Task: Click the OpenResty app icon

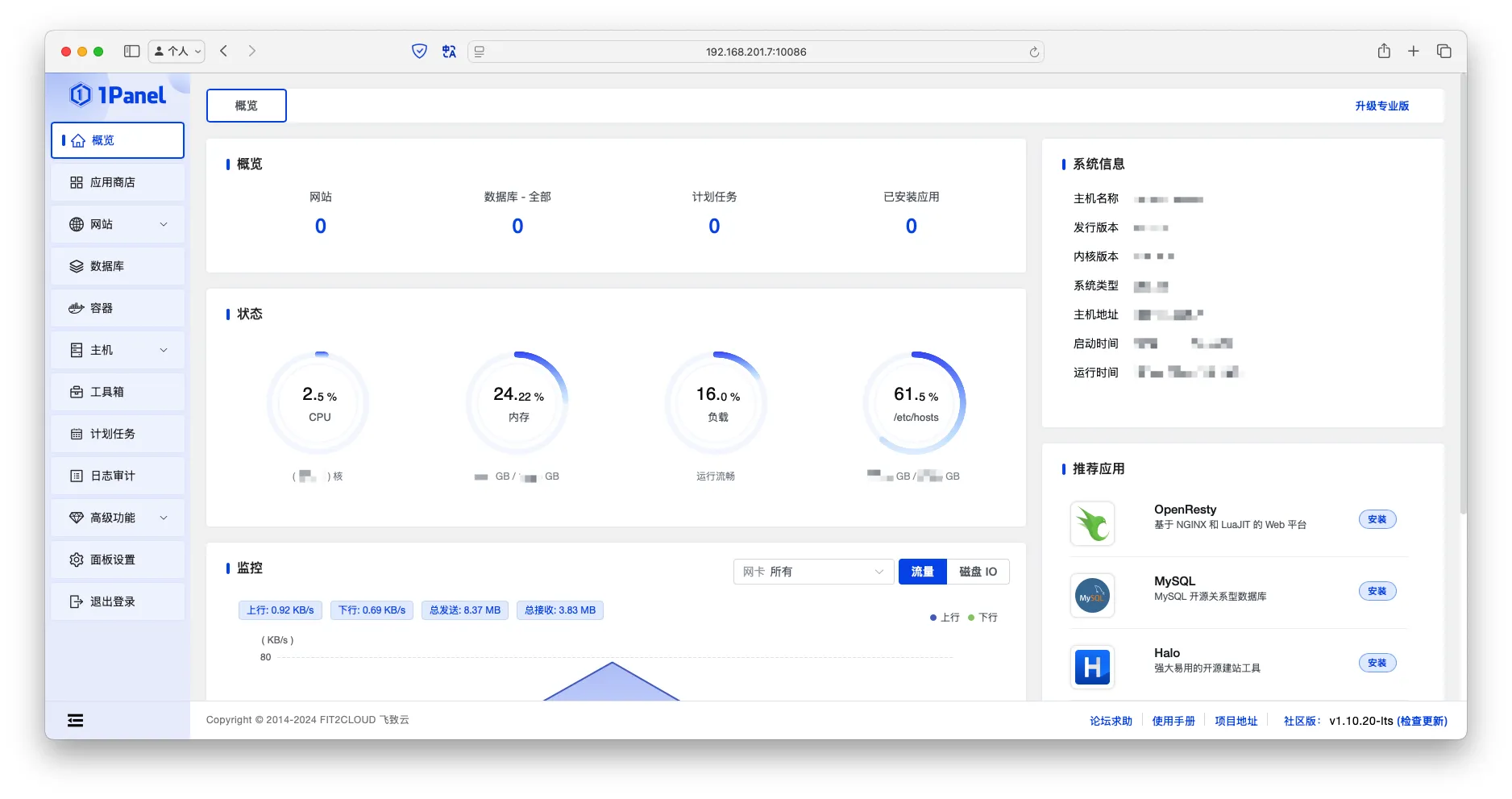Action: pyautogui.click(x=1092, y=524)
